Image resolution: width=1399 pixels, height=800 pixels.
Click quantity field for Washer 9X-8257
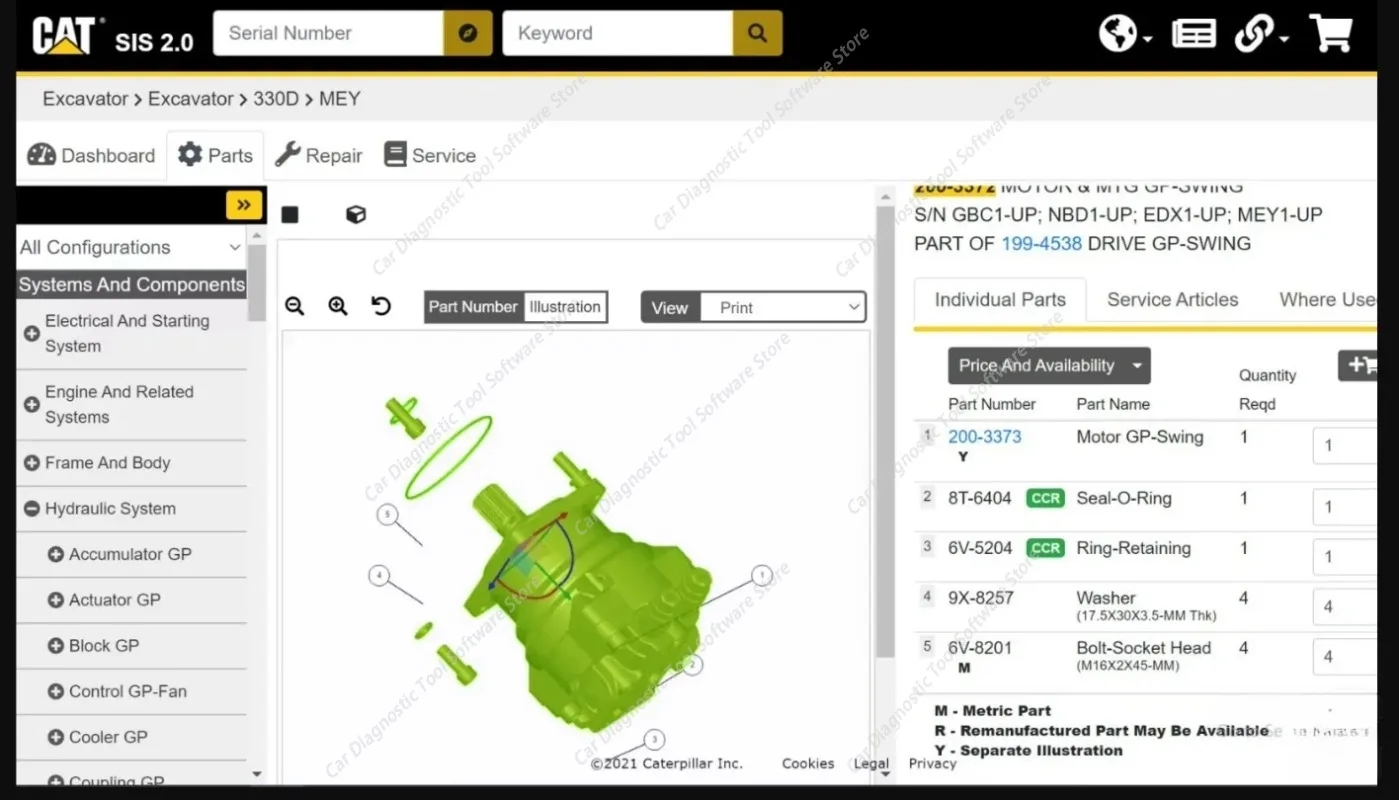click(x=1345, y=606)
